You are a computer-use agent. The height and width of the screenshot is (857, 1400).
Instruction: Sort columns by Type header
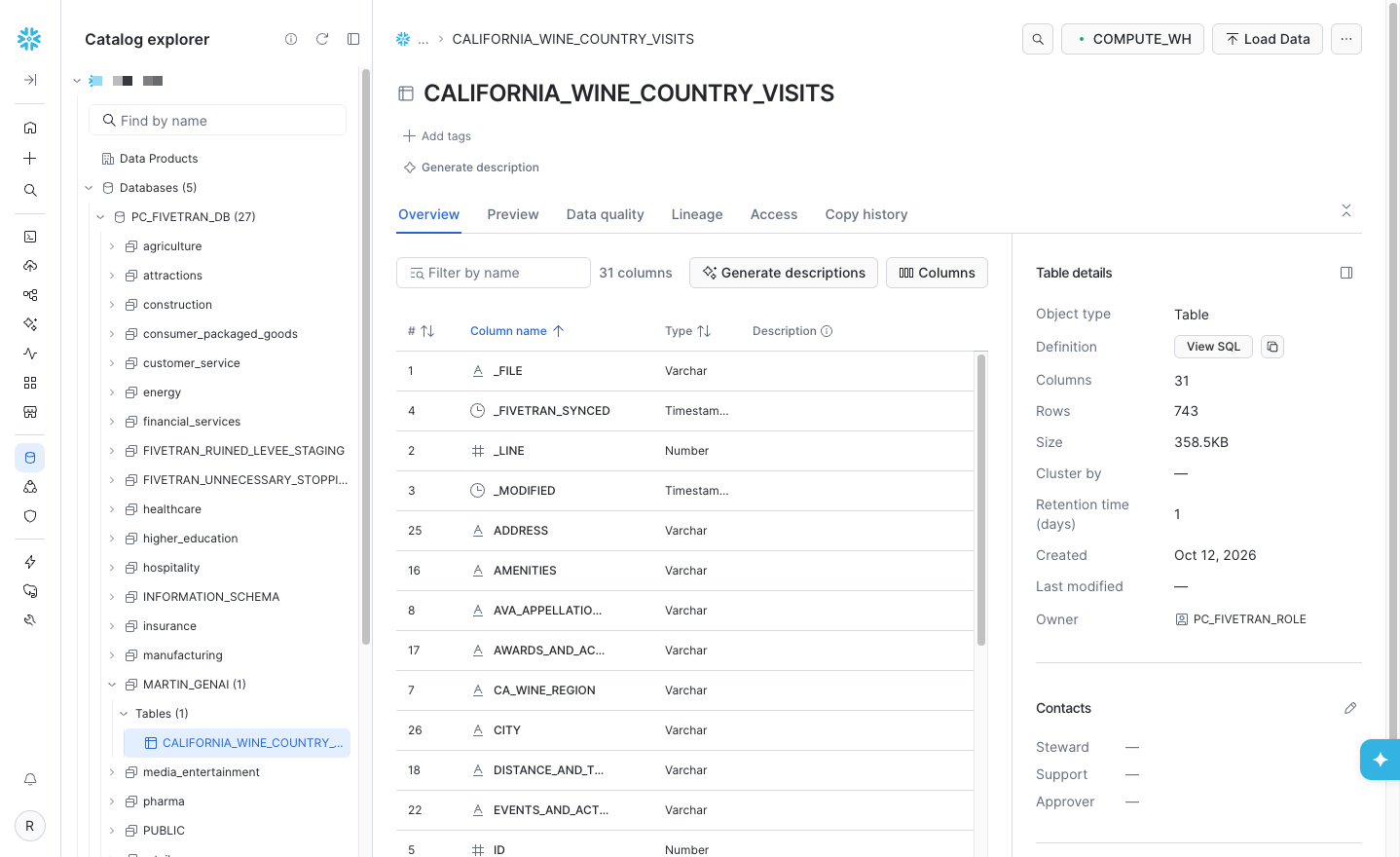point(687,331)
